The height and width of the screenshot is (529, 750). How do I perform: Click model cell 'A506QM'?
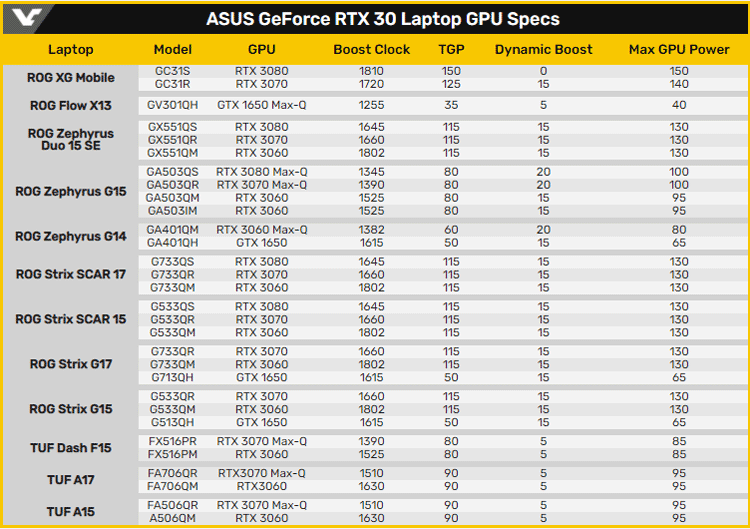pos(173,518)
